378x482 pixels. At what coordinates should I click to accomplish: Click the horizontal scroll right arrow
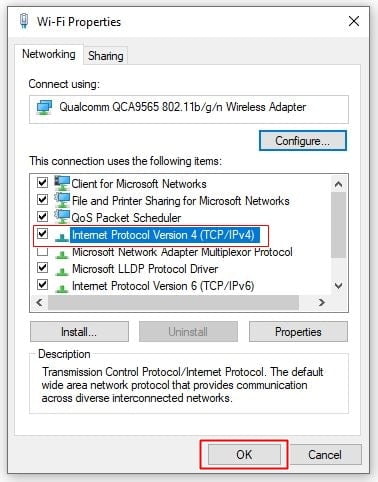coord(322,302)
